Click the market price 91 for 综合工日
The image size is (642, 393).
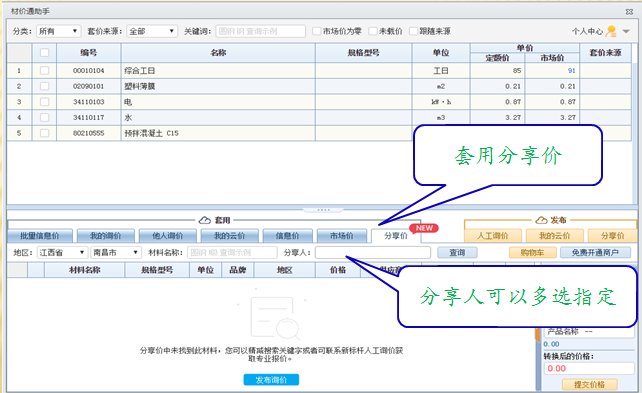[x=552, y=70]
